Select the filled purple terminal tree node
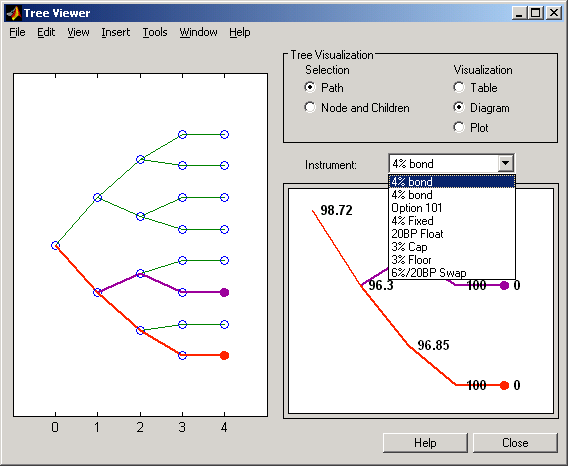The image size is (568, 466). [x=224, y=292]
